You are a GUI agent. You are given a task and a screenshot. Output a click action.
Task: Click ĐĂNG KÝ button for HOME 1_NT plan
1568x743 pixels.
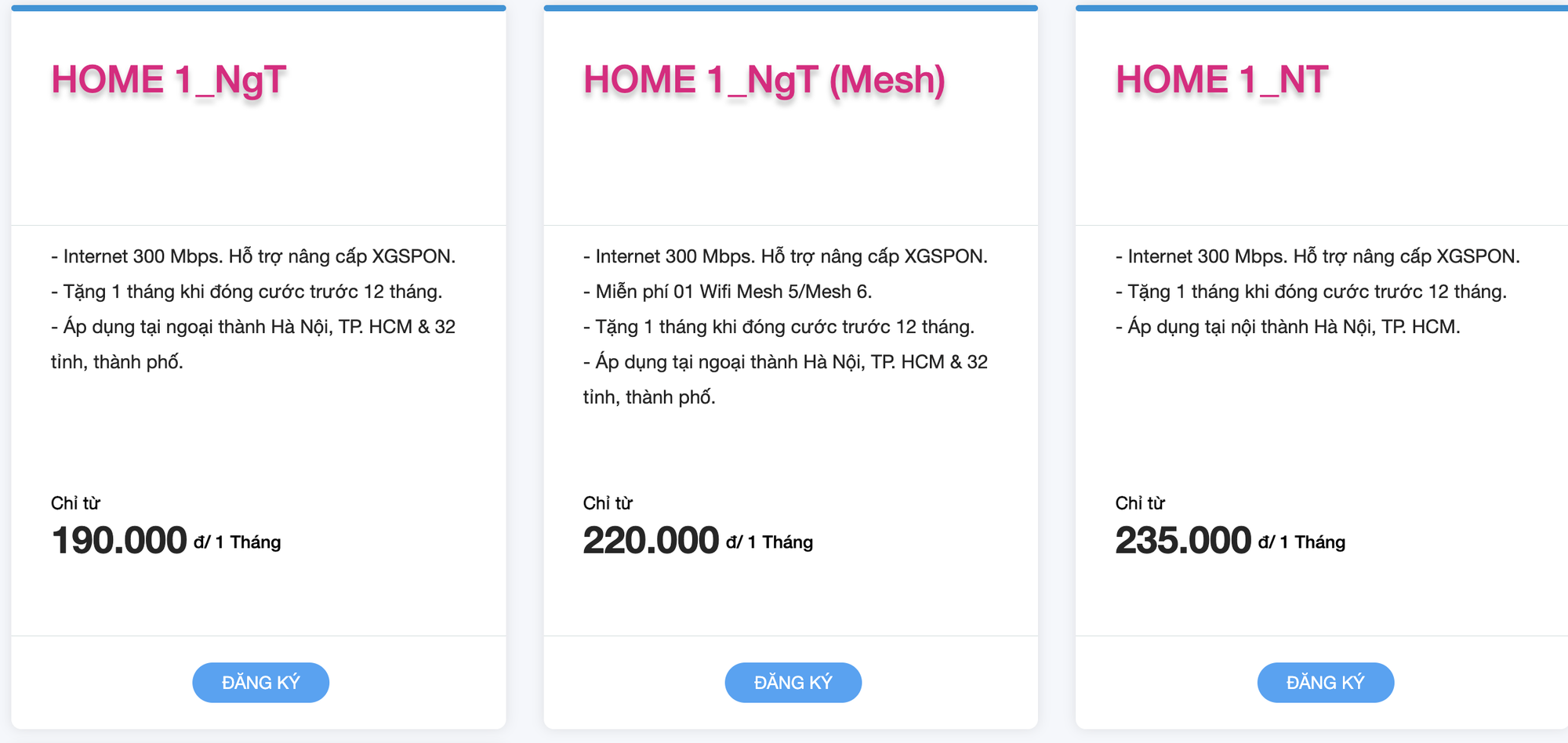click(1325, 682)
